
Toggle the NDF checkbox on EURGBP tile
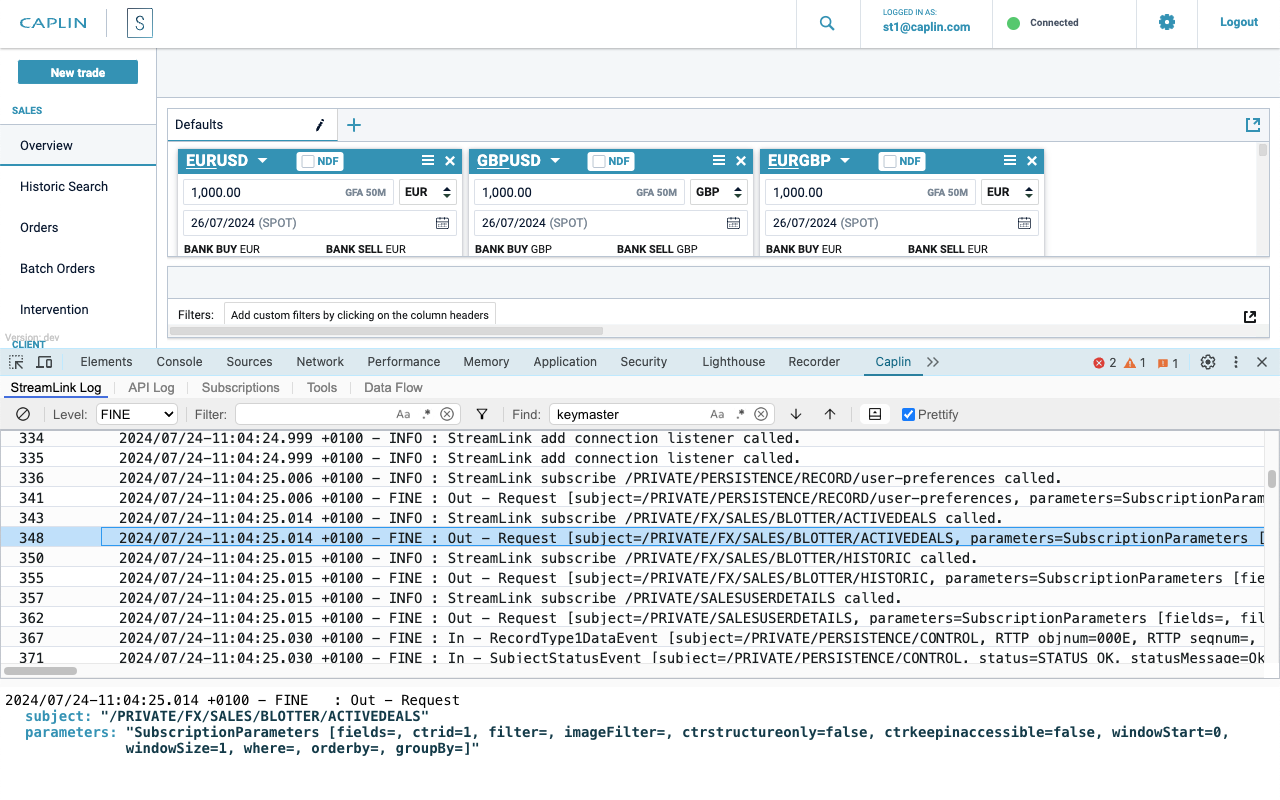click(890, 161)
